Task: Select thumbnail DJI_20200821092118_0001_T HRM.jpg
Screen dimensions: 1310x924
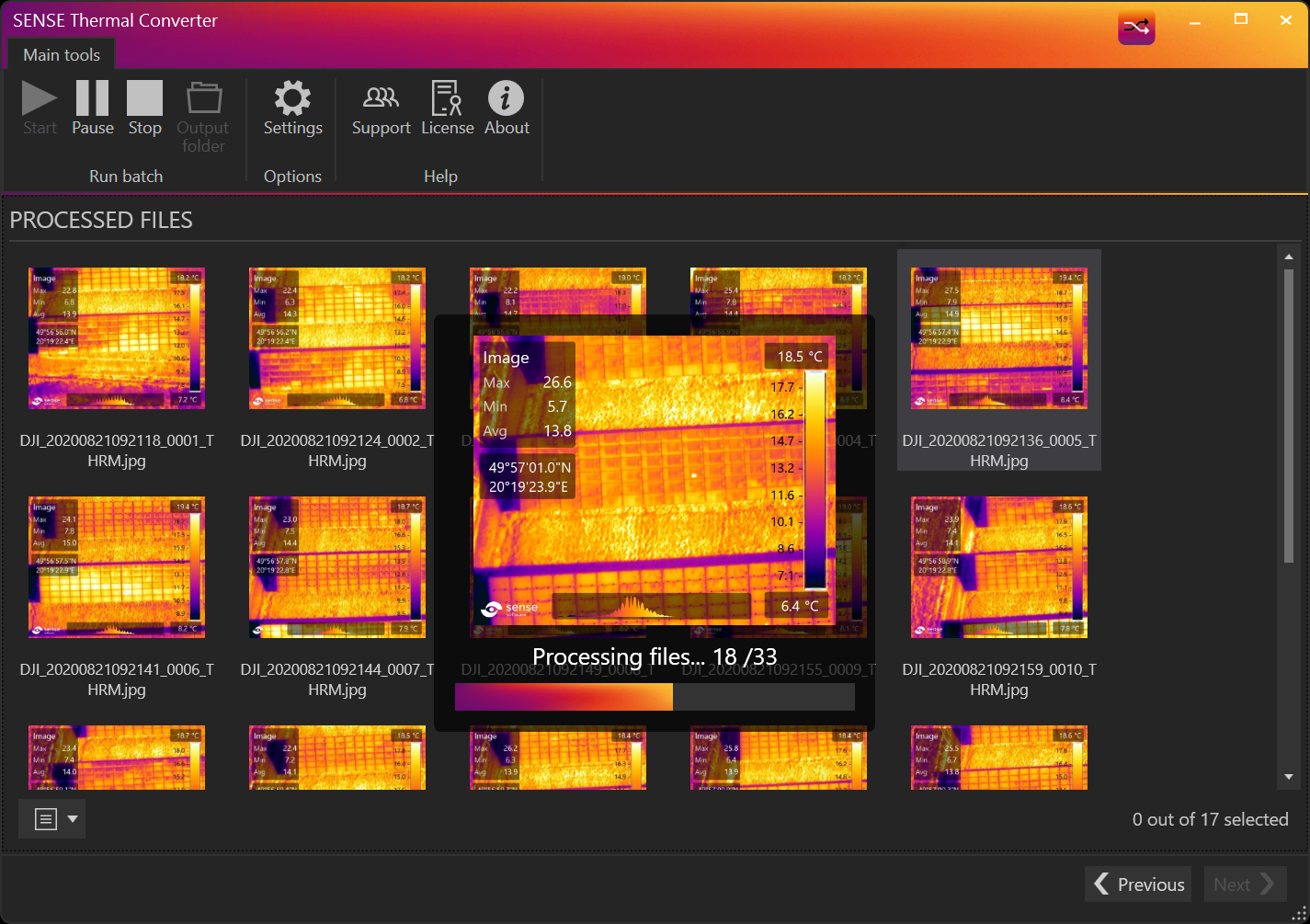Action: (x=117, y=339)
